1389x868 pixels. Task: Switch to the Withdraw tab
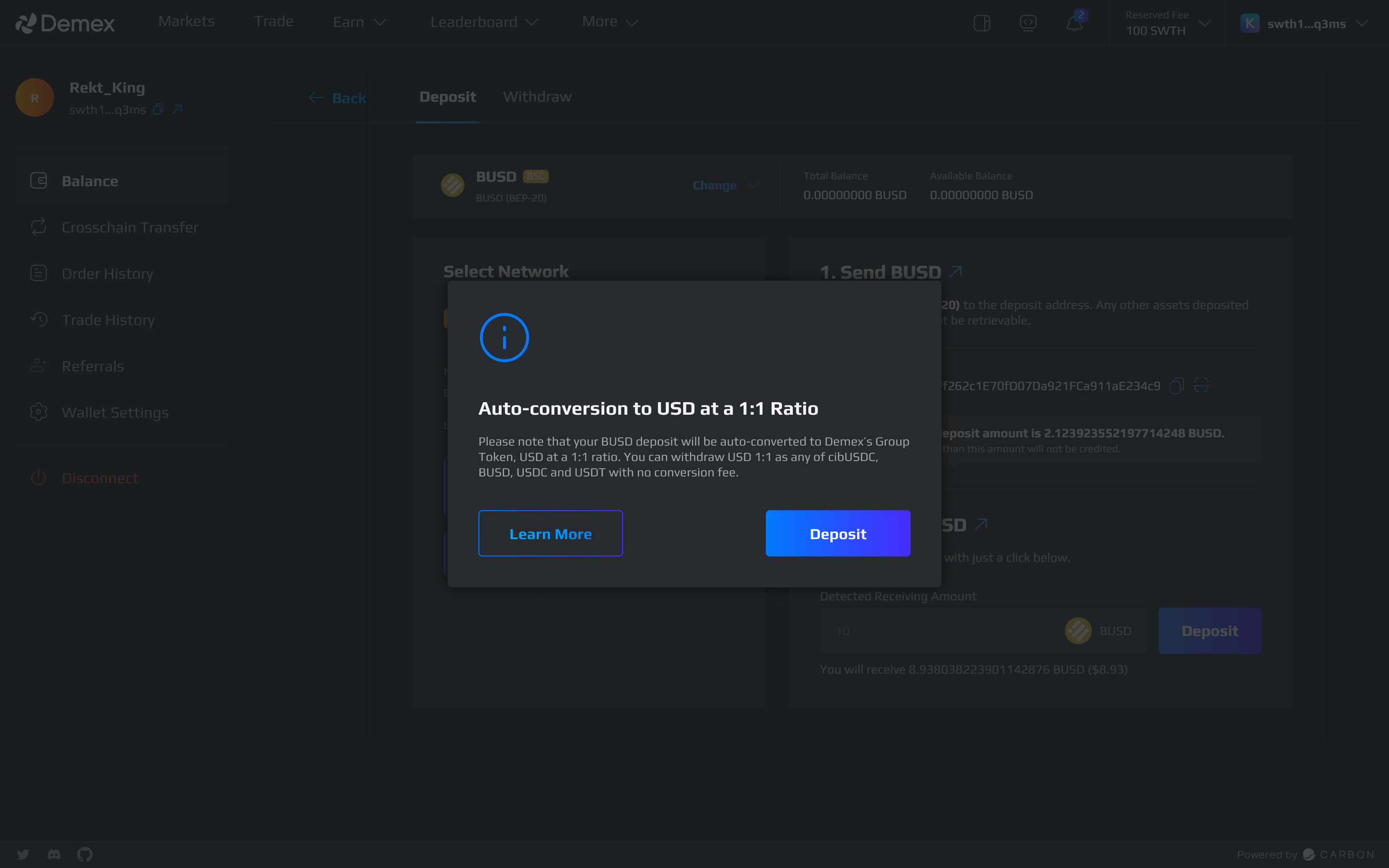pos(537,97)
